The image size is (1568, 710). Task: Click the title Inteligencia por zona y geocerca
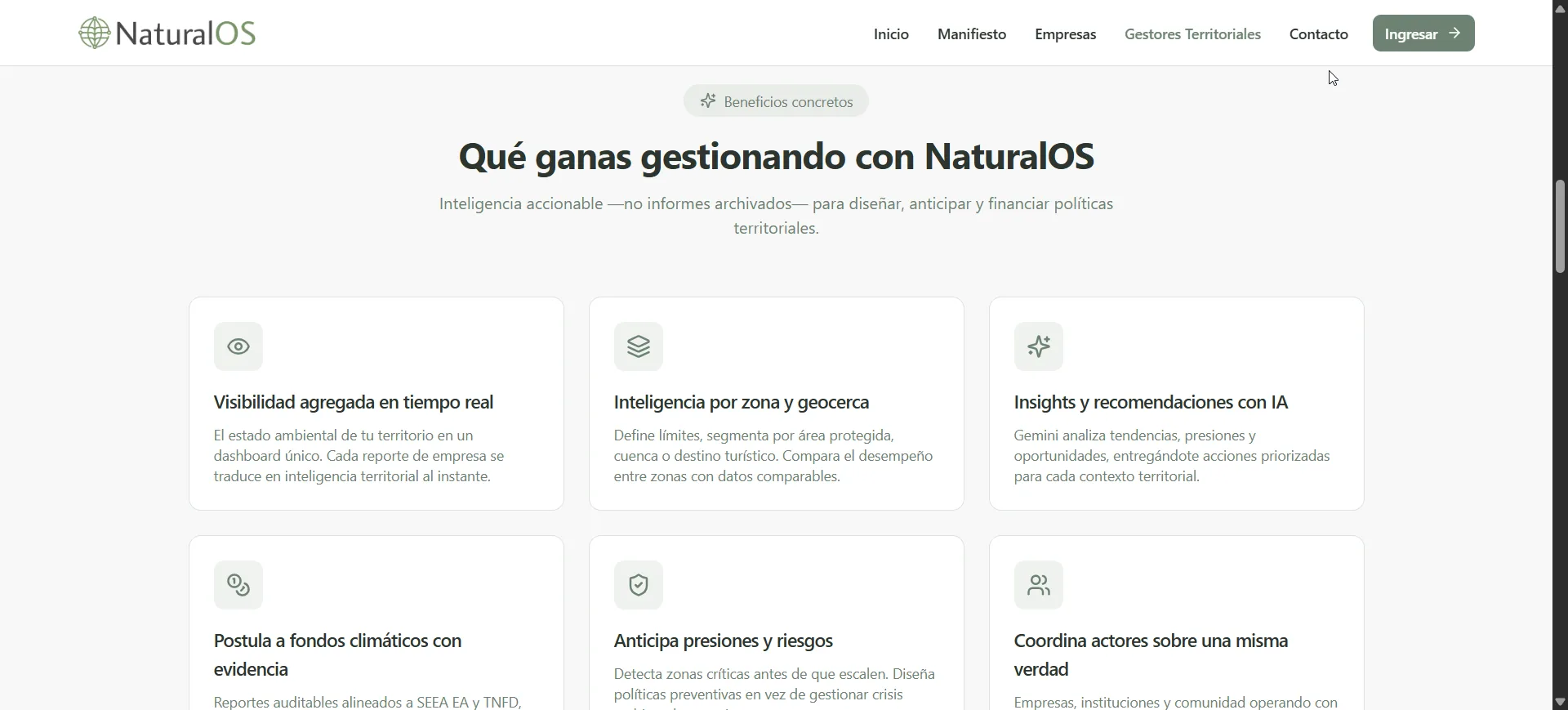coord(742,403)
